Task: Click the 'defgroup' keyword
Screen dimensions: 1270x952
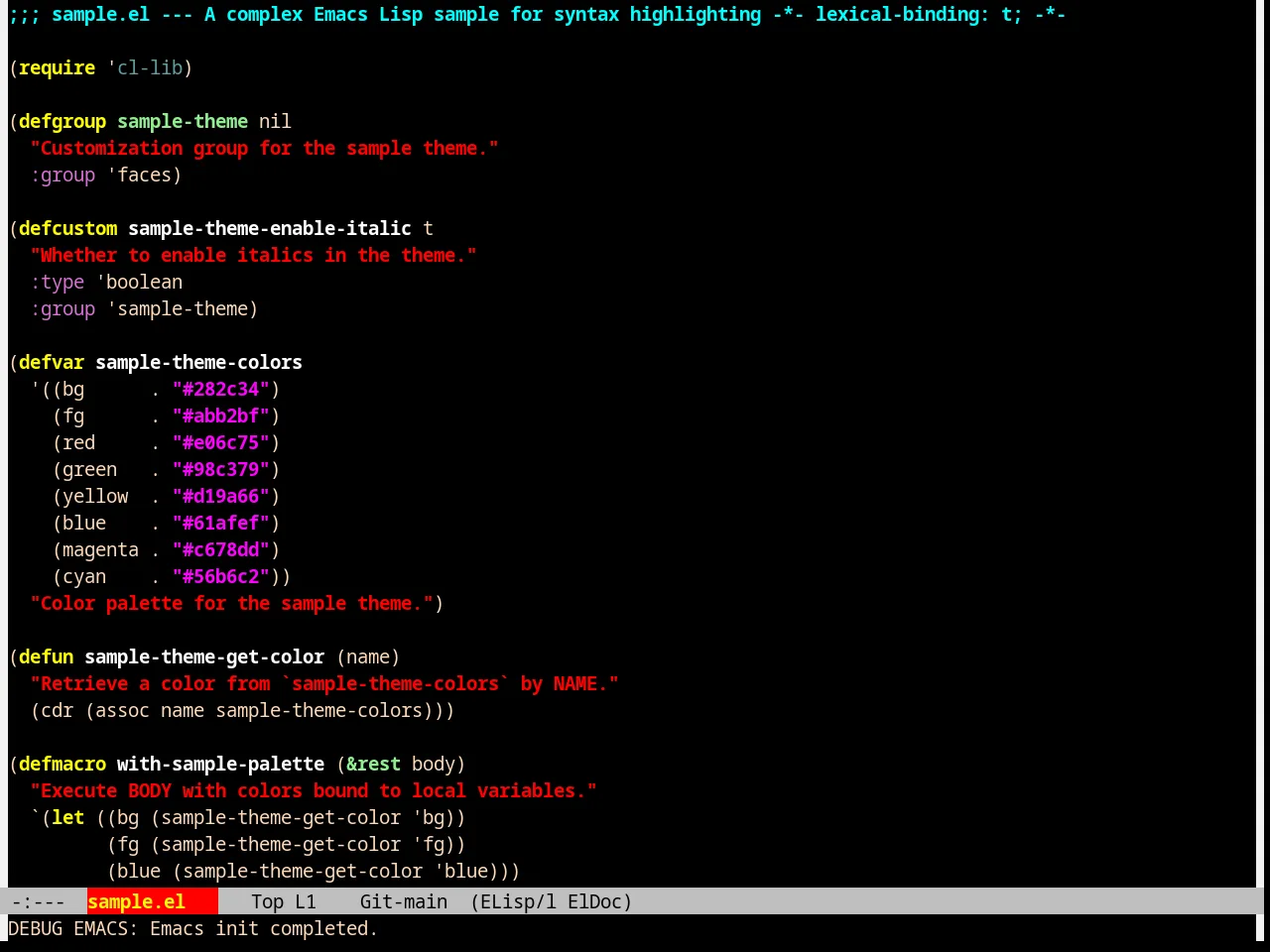Action: 63,121
